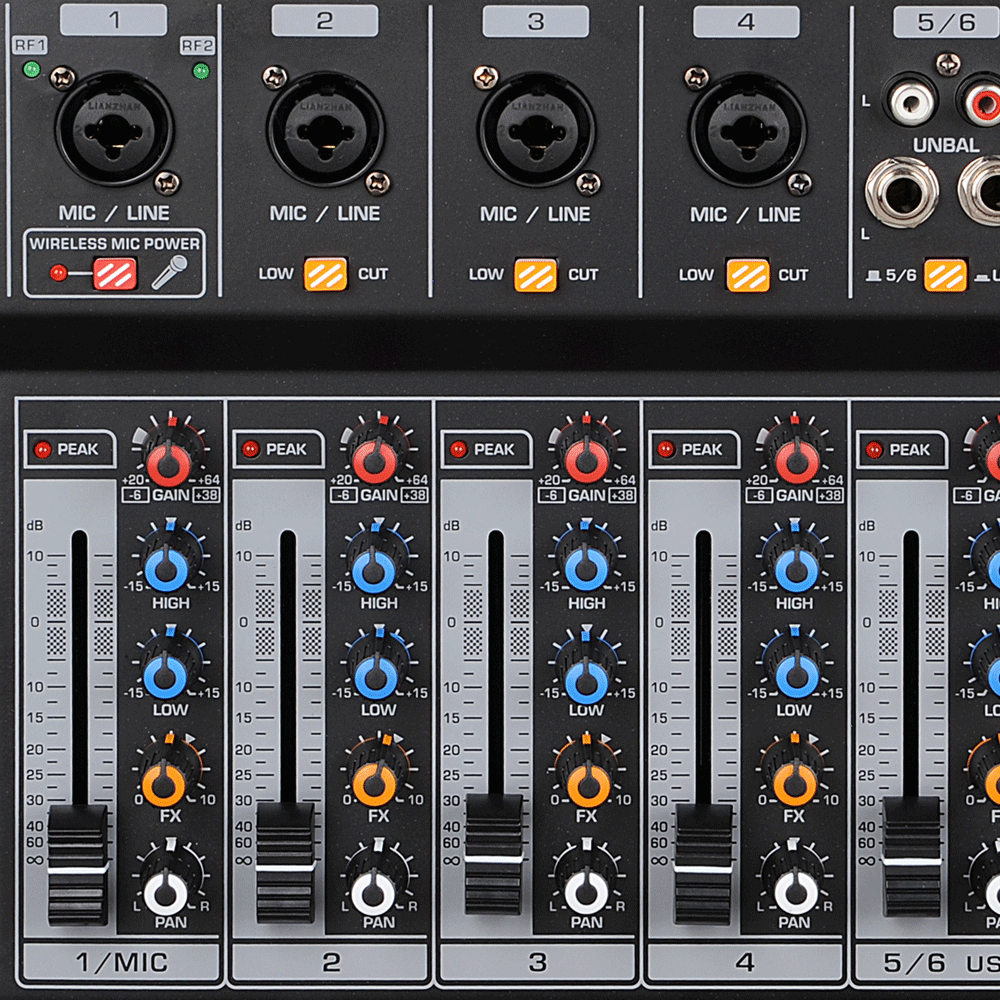The height and width of the screenshot is (1000, 1000).
Task: Click the blue HIGH EQ knob on channel 3
Action: tap(586, 568)
